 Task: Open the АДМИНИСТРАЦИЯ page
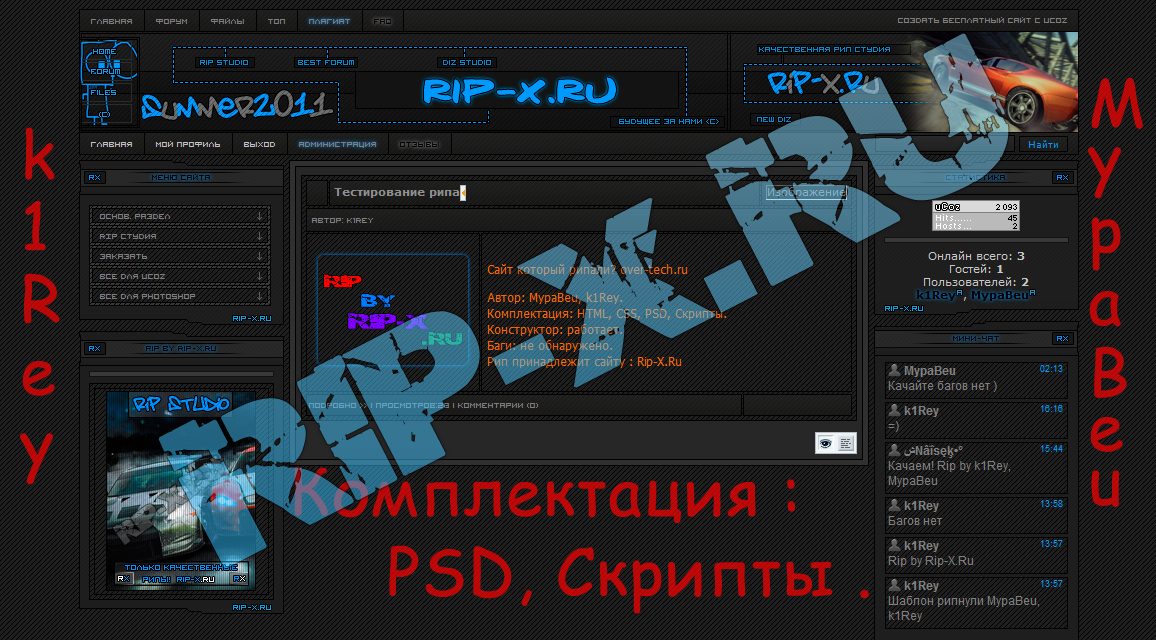(x=337, y=145)
